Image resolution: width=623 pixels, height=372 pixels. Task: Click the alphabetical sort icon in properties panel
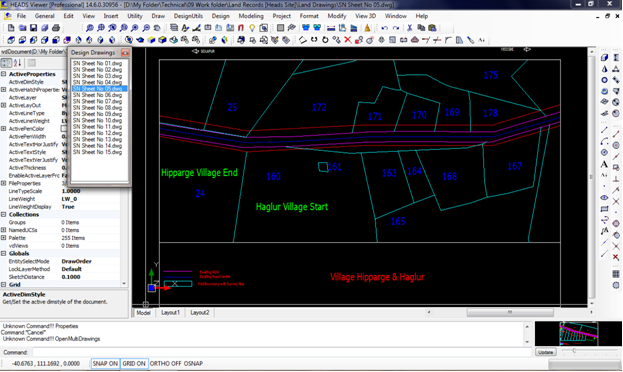point(17,63)
